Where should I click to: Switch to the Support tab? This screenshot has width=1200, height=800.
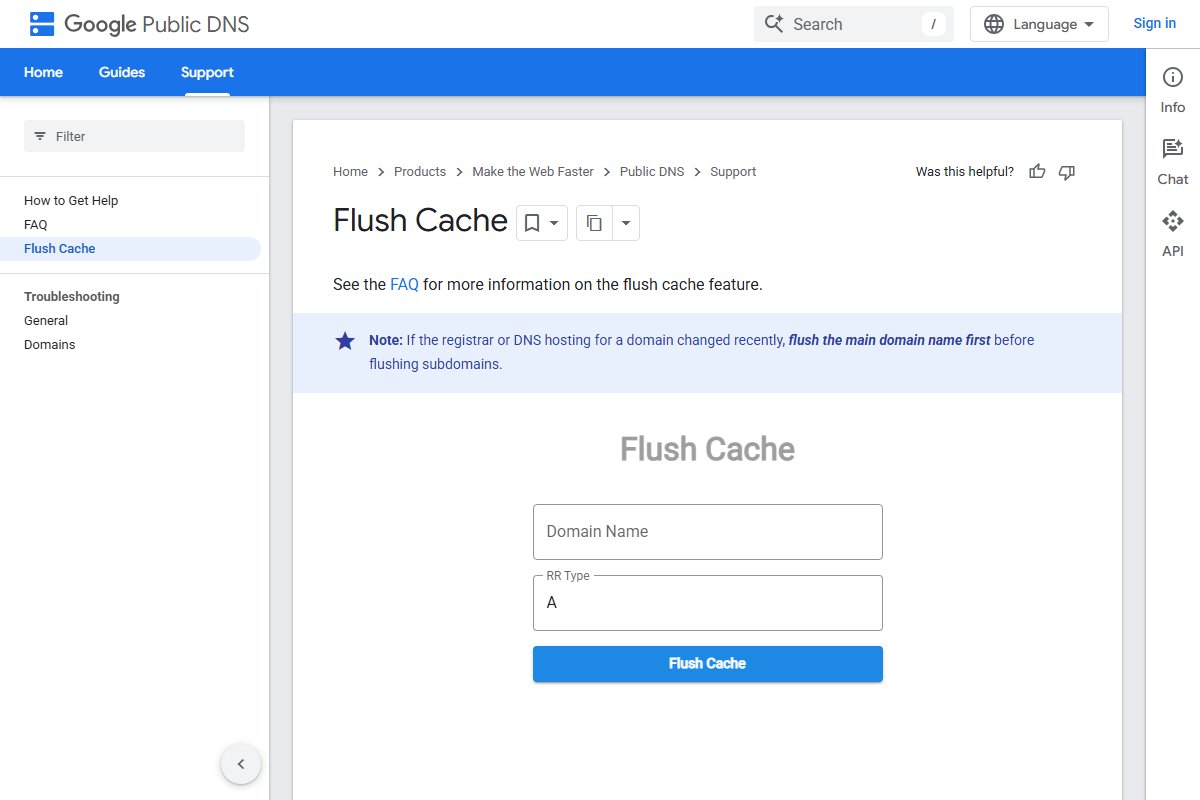pos(207,72)
